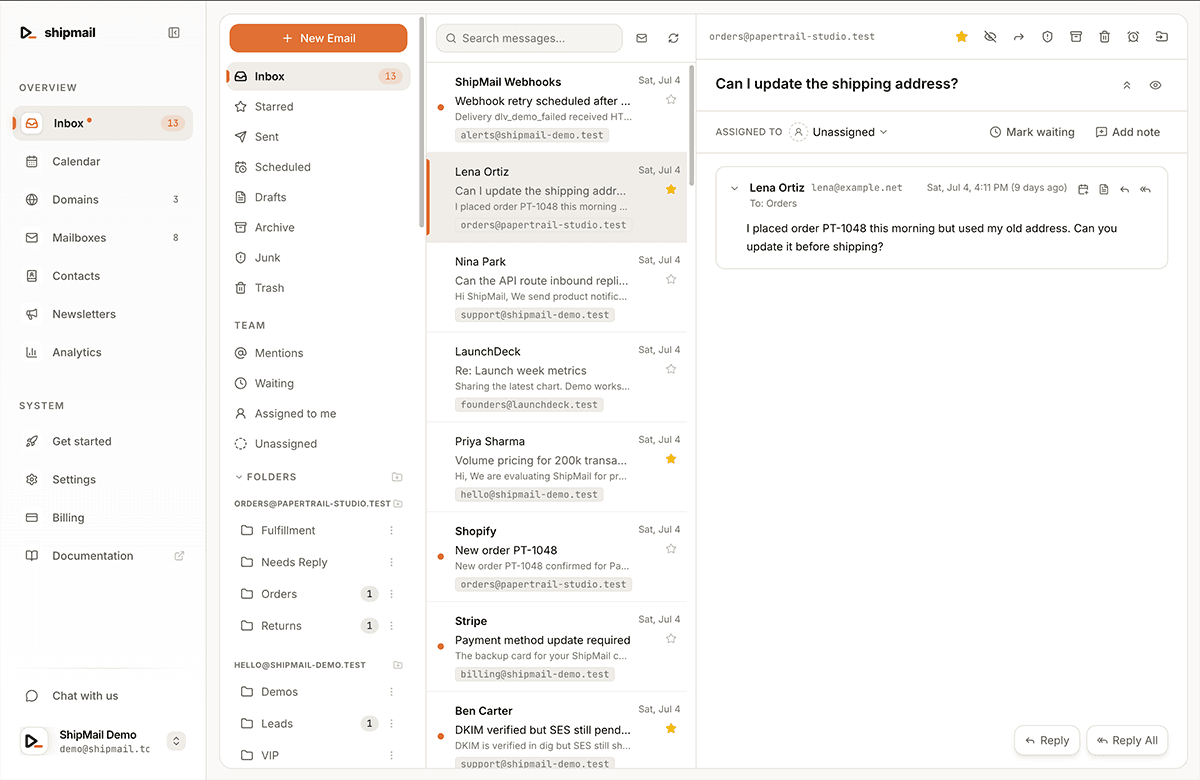Image resolution: width=1200 pixels, height=780 pixels.
Task: Open the Unassigned assignee dropdown
Action: (x=839, y=132)
